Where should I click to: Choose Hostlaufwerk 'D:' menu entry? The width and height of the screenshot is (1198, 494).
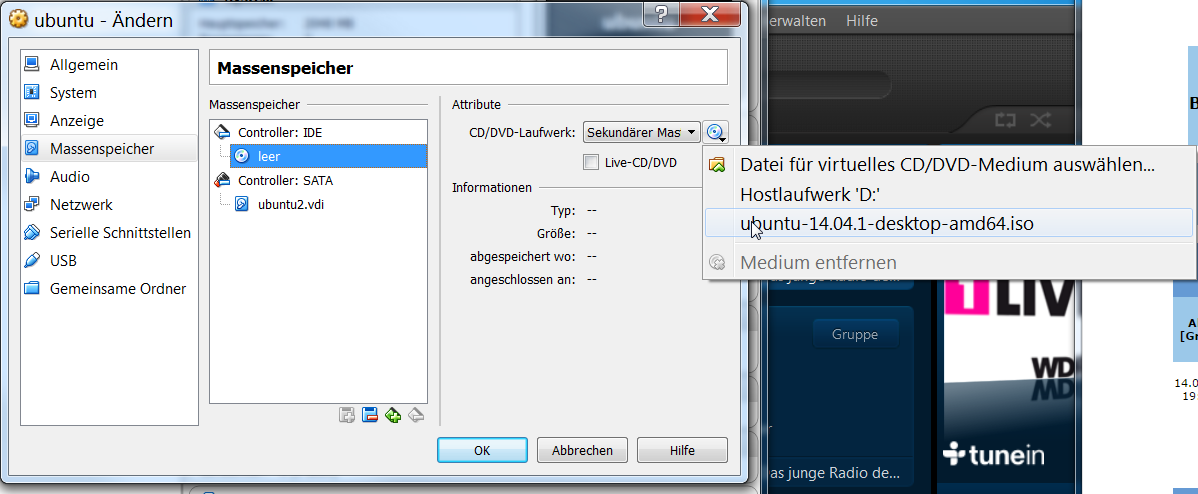tap(947, 194)
